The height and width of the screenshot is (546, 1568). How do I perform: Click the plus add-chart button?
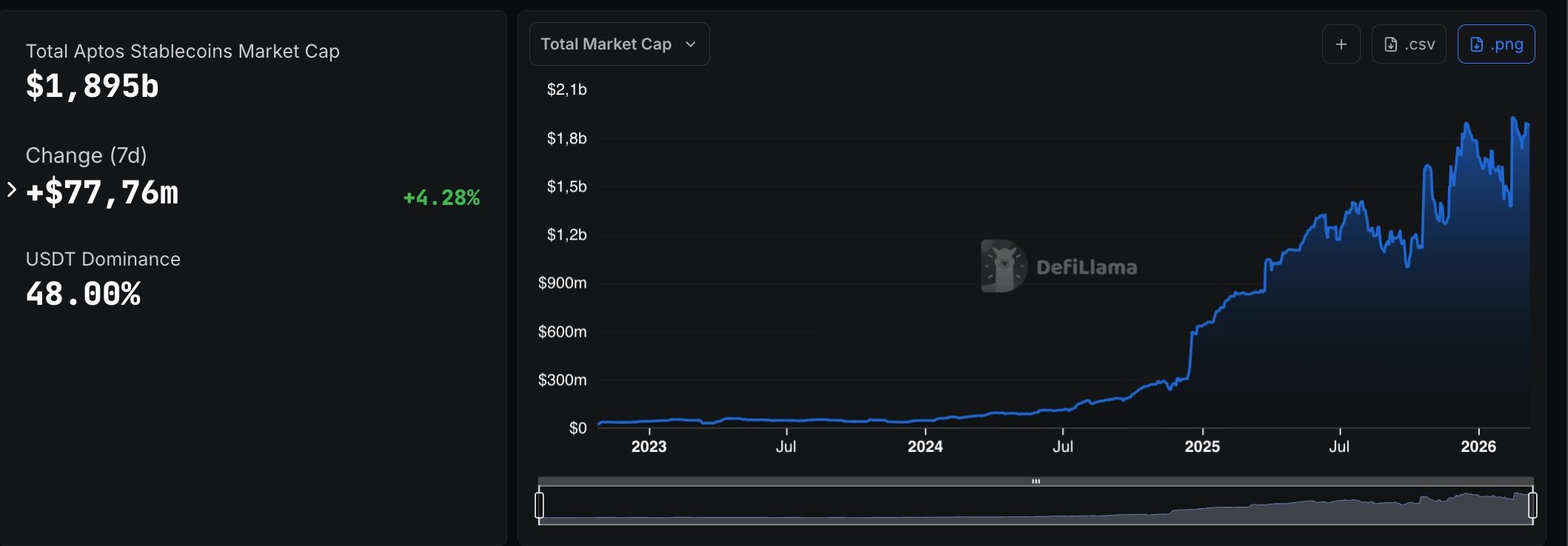point(1341,44)
